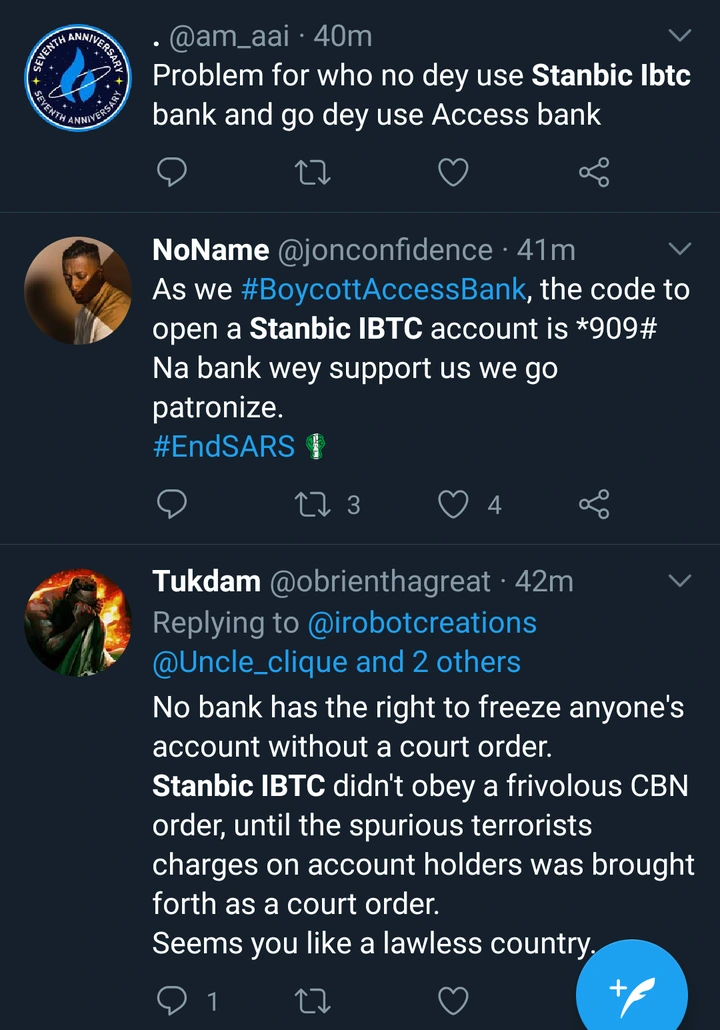Tap the compose new tweet button

point(632,992)
